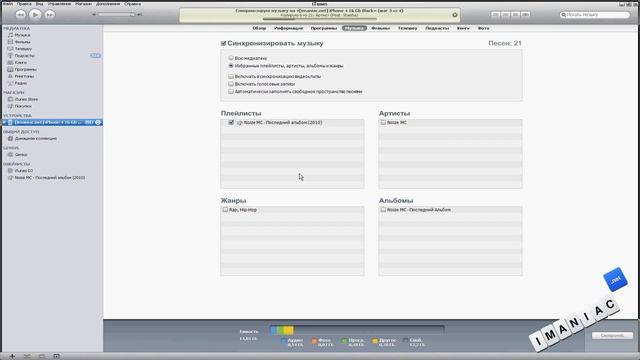Screen dimensions: 640x360
Task: Check Noize MC album under Альбомы
Action: coord(383,210)
